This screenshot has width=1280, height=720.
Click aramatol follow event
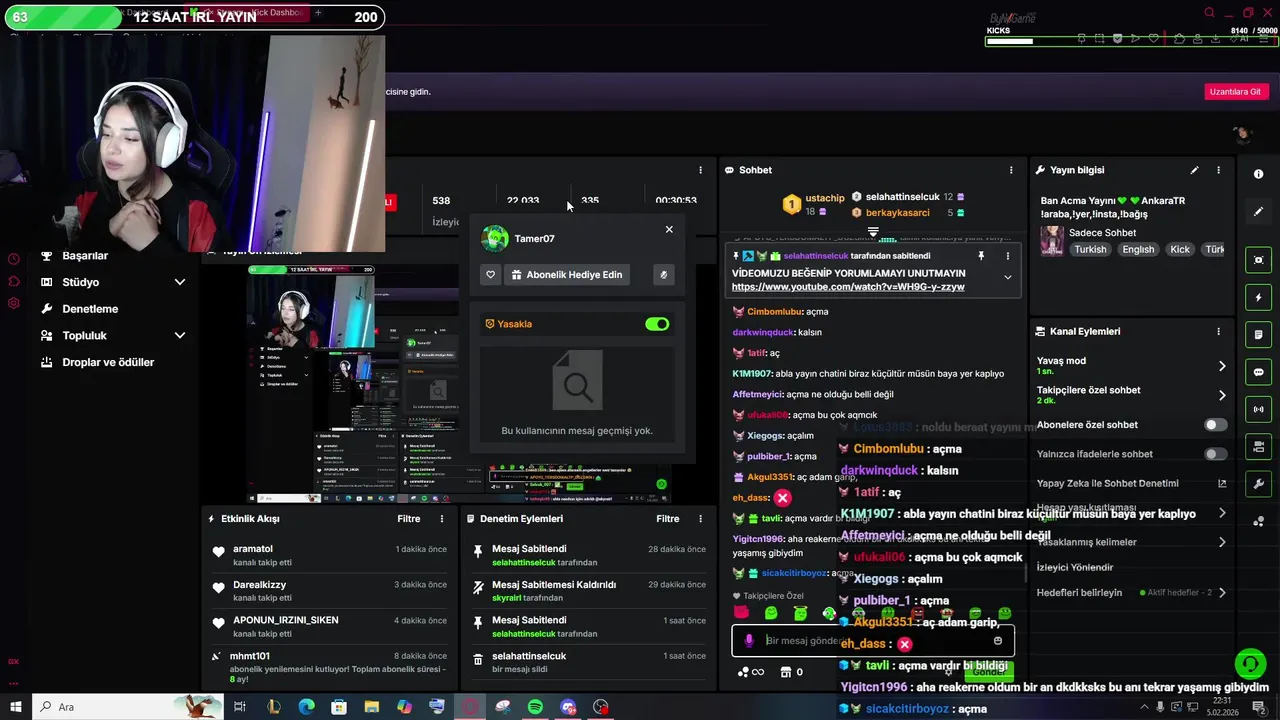click(x=328, y=555)
